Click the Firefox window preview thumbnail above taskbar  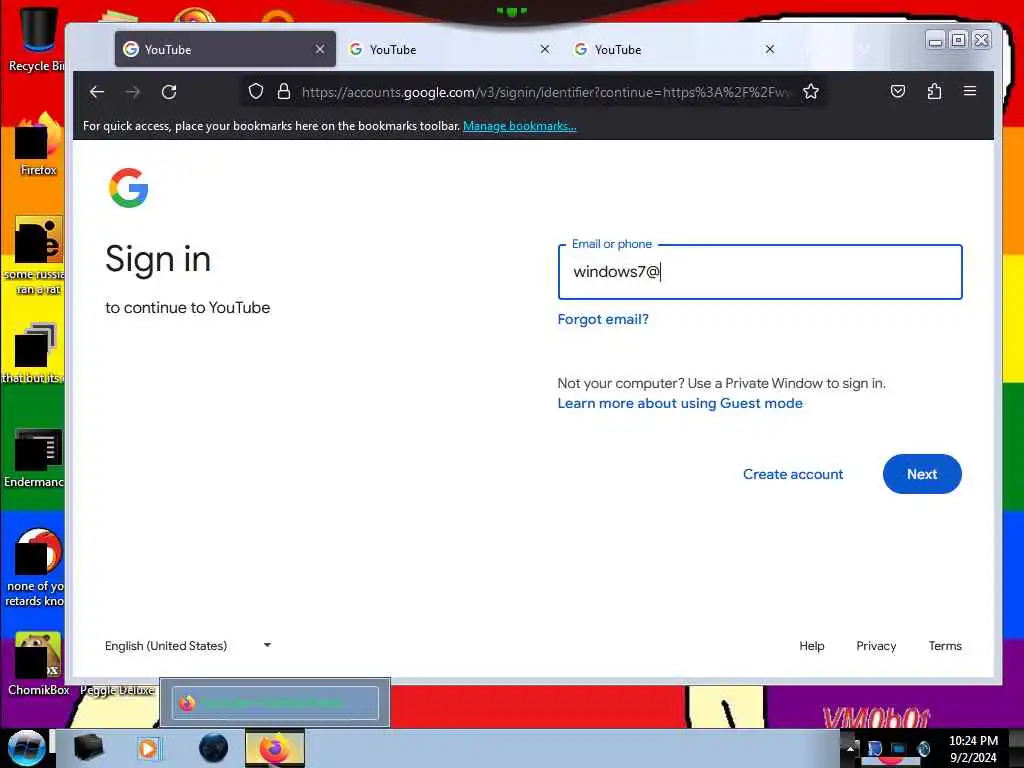point(275,703)
